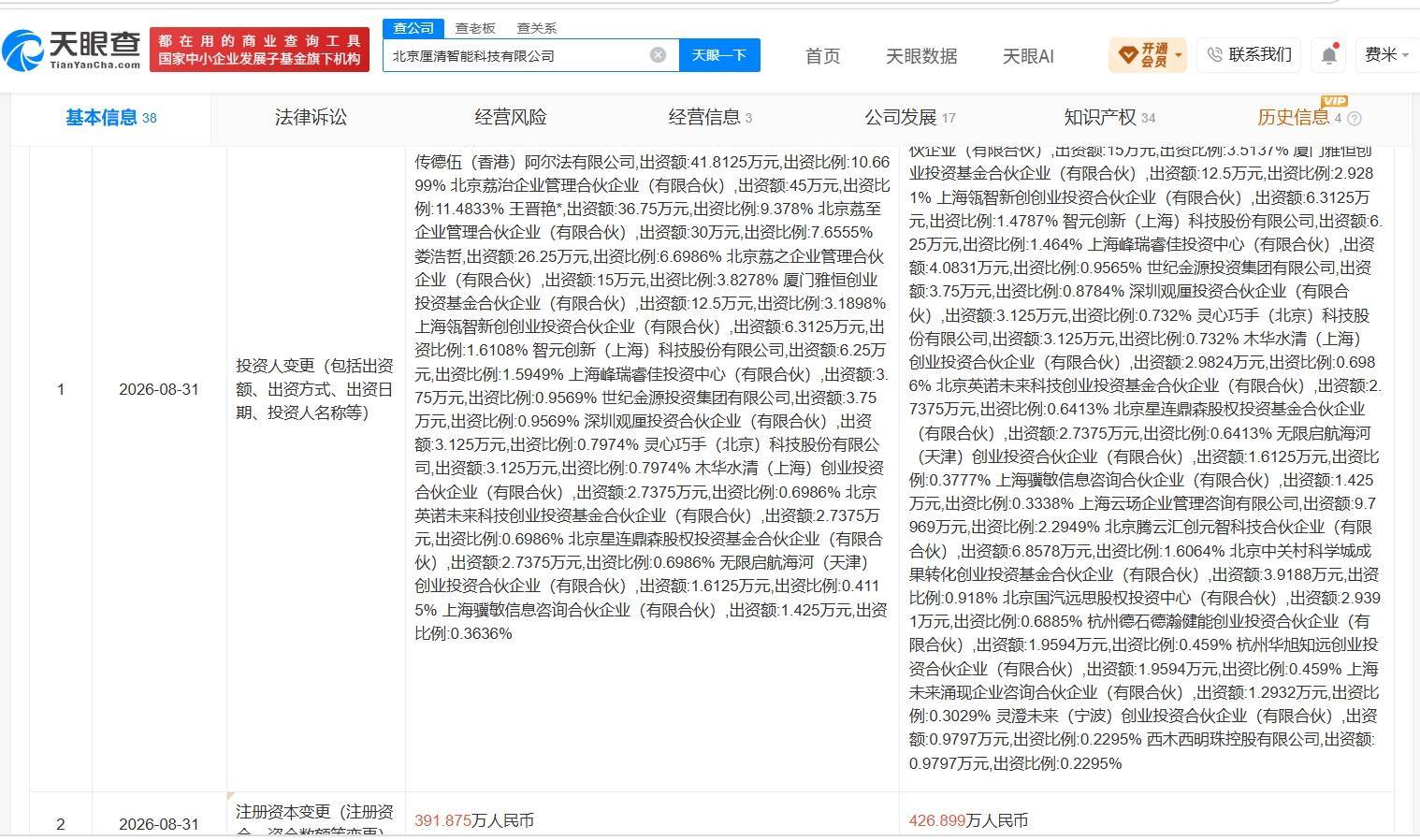Switch to the 查关系 search tab

click(x=537, y=28)
